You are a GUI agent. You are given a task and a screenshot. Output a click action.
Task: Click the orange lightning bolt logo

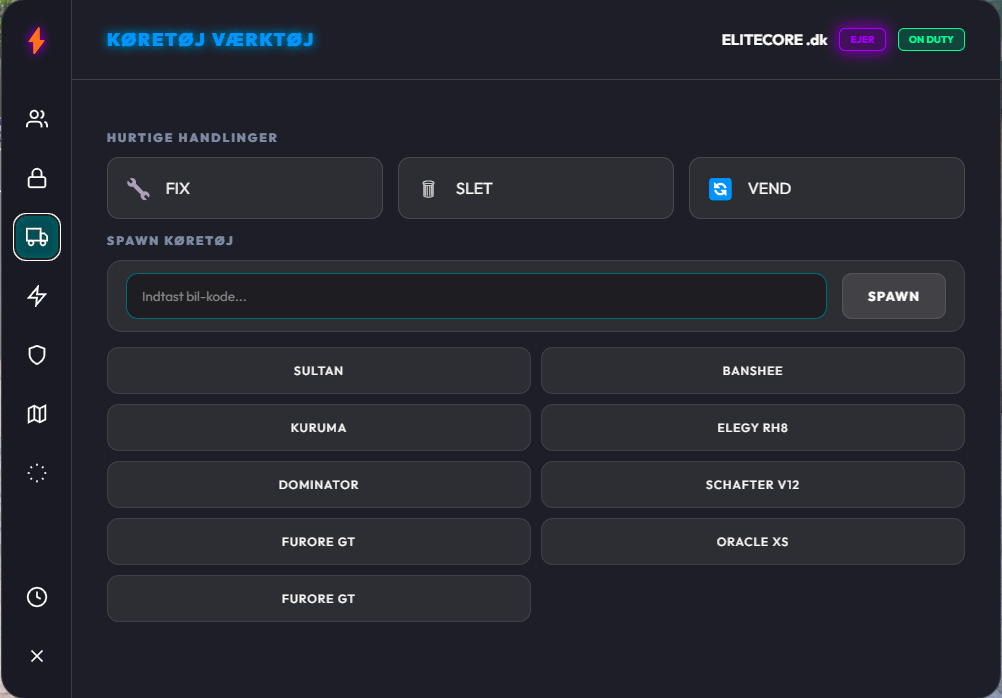36,40
